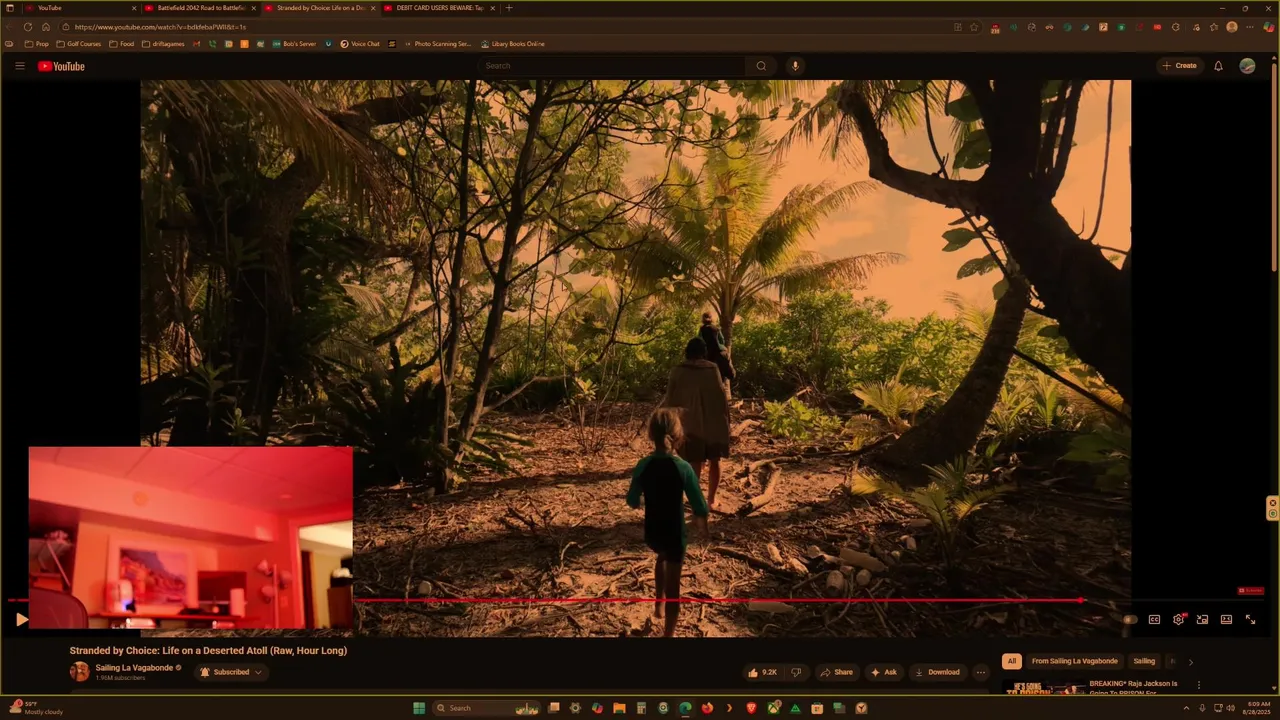Open options for the Raja Jackson video
This screenshot has height=720, width=1280.
point(1198,686)
